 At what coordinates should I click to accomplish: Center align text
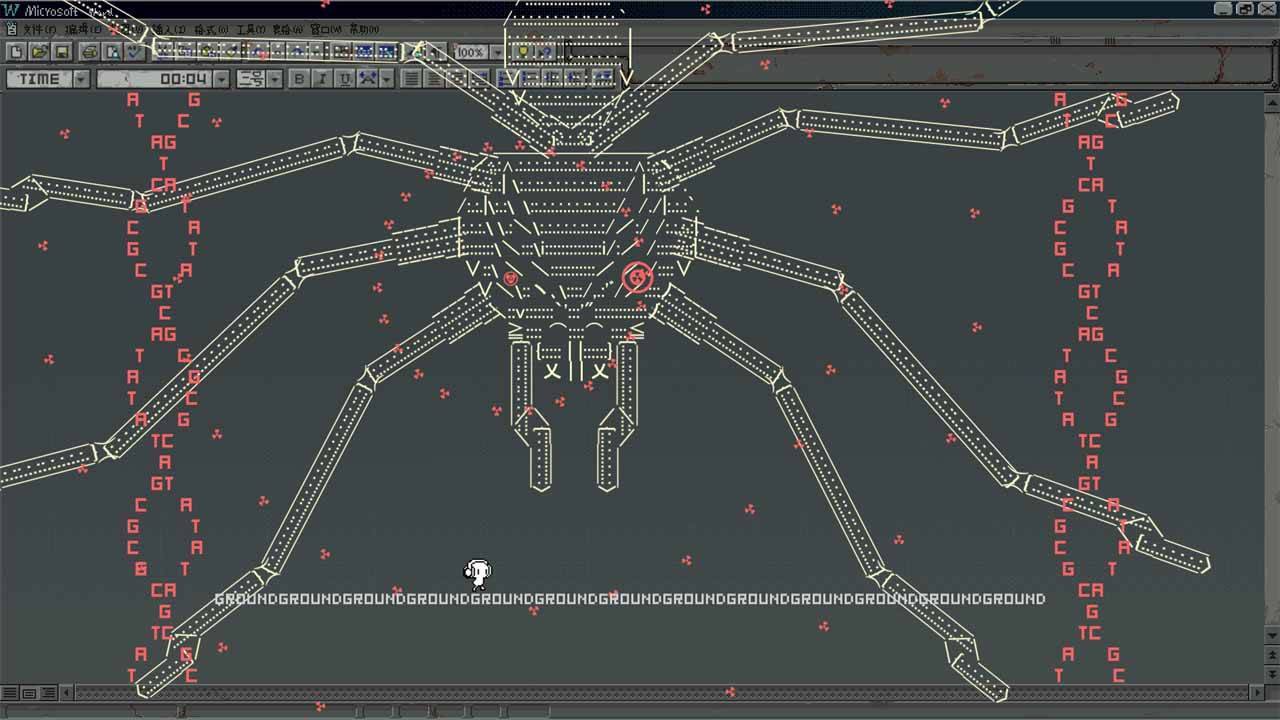[x=434, y=78]
